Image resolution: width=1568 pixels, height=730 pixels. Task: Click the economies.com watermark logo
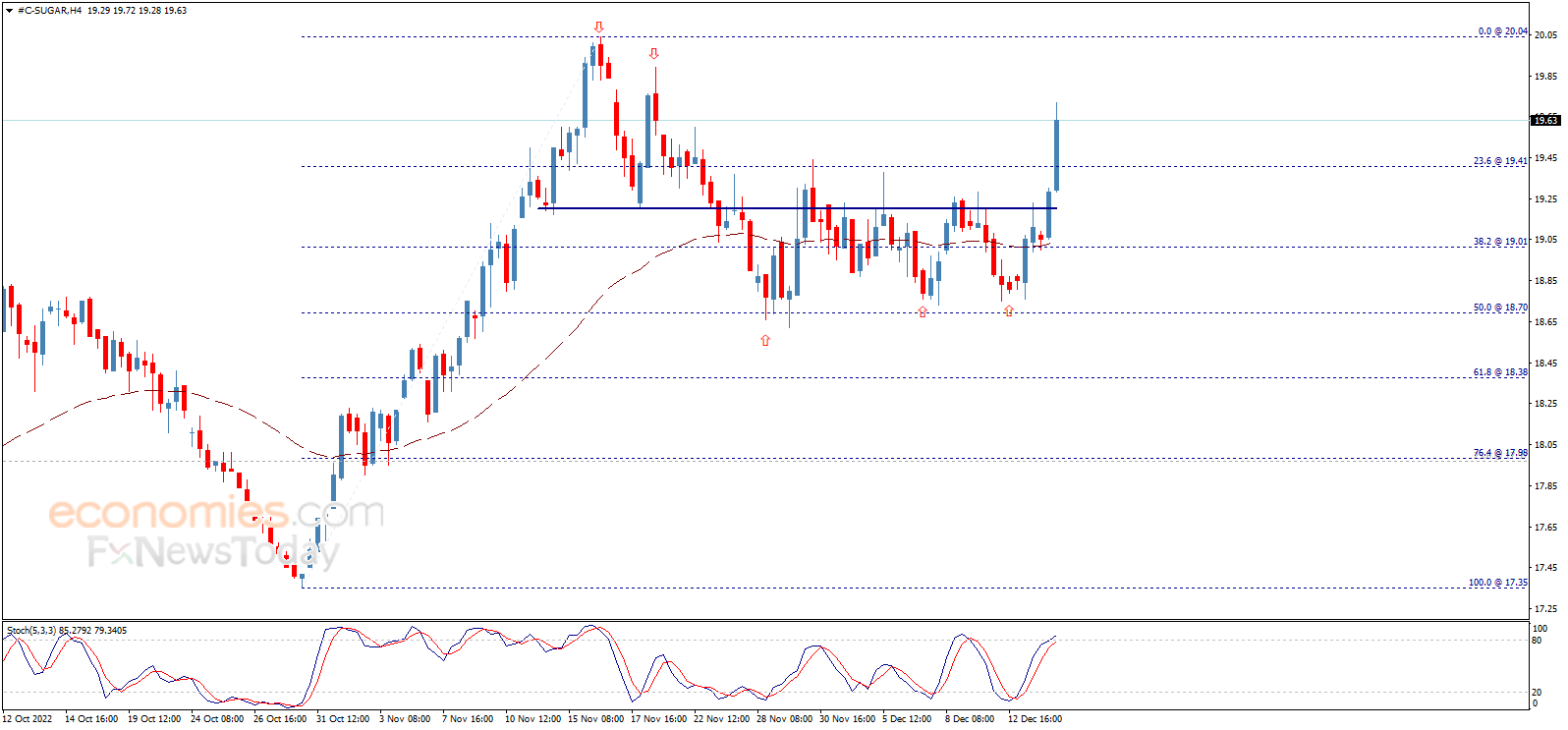pyautogui.click(x=216, y=513)
